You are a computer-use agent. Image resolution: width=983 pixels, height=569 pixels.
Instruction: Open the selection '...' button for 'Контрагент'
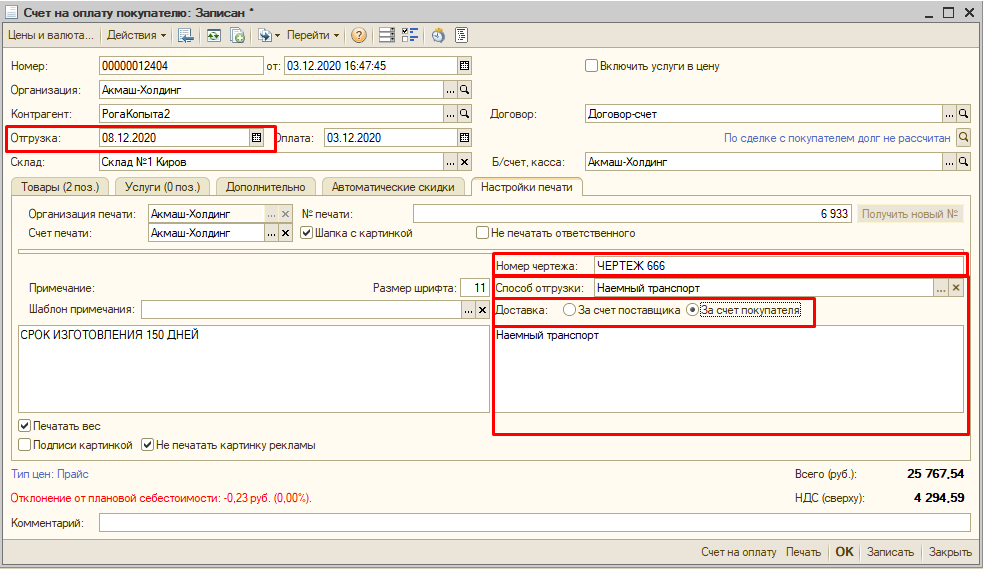451,114
